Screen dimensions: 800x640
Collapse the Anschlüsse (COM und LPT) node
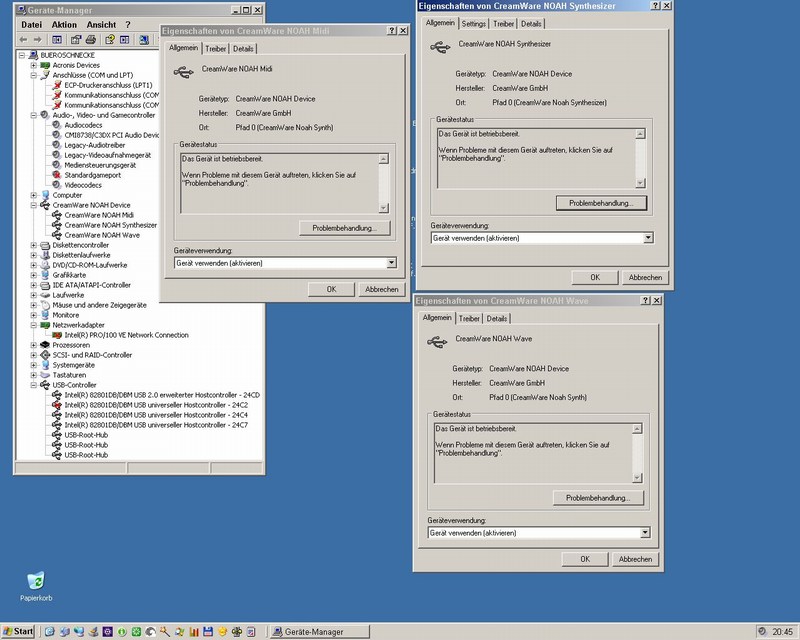[33, 75]
